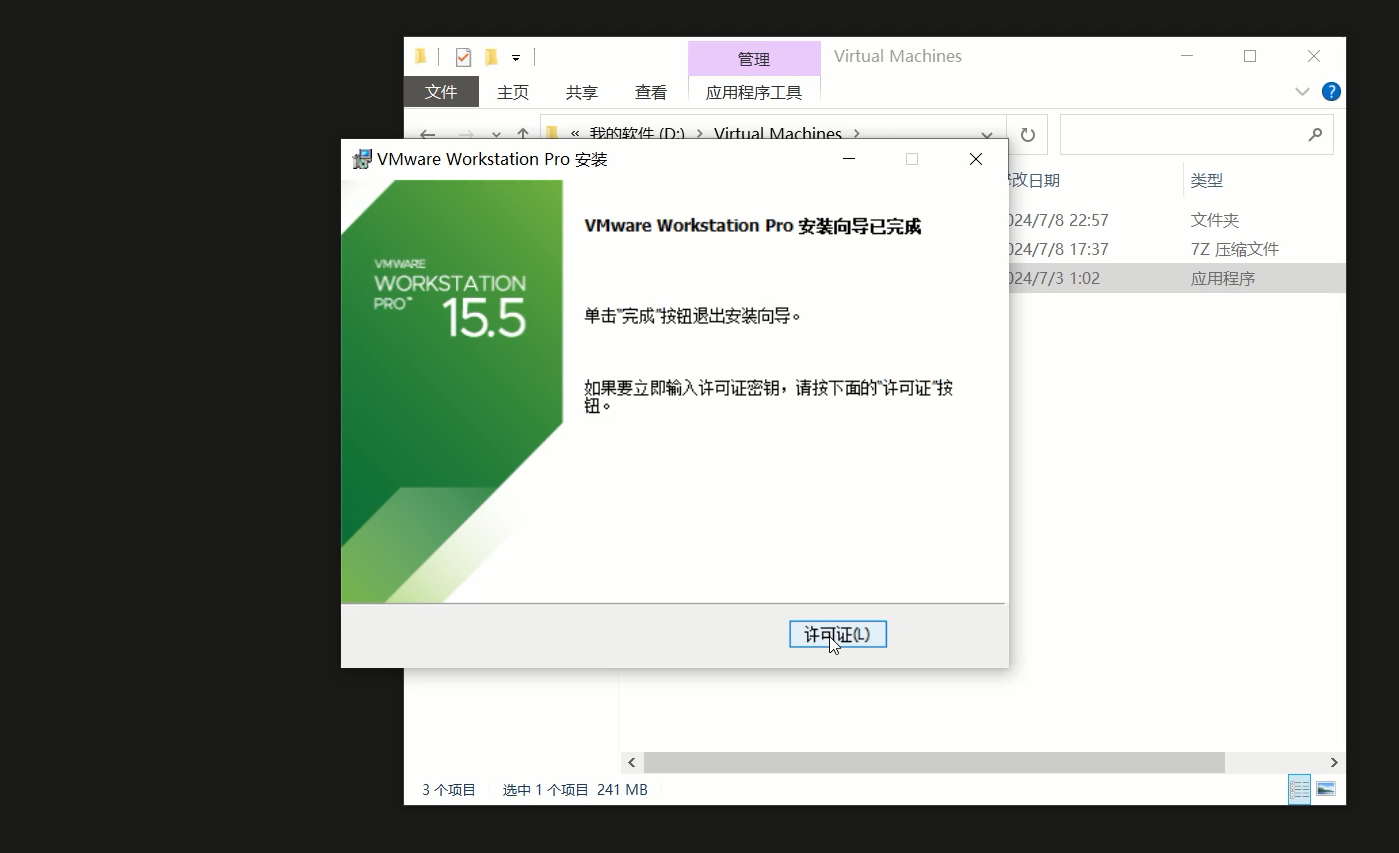Image resolution: width=1399 pixels, height=853 pixels.
Task: Go back with Explorer's back arrow
Action: [428, 134]
